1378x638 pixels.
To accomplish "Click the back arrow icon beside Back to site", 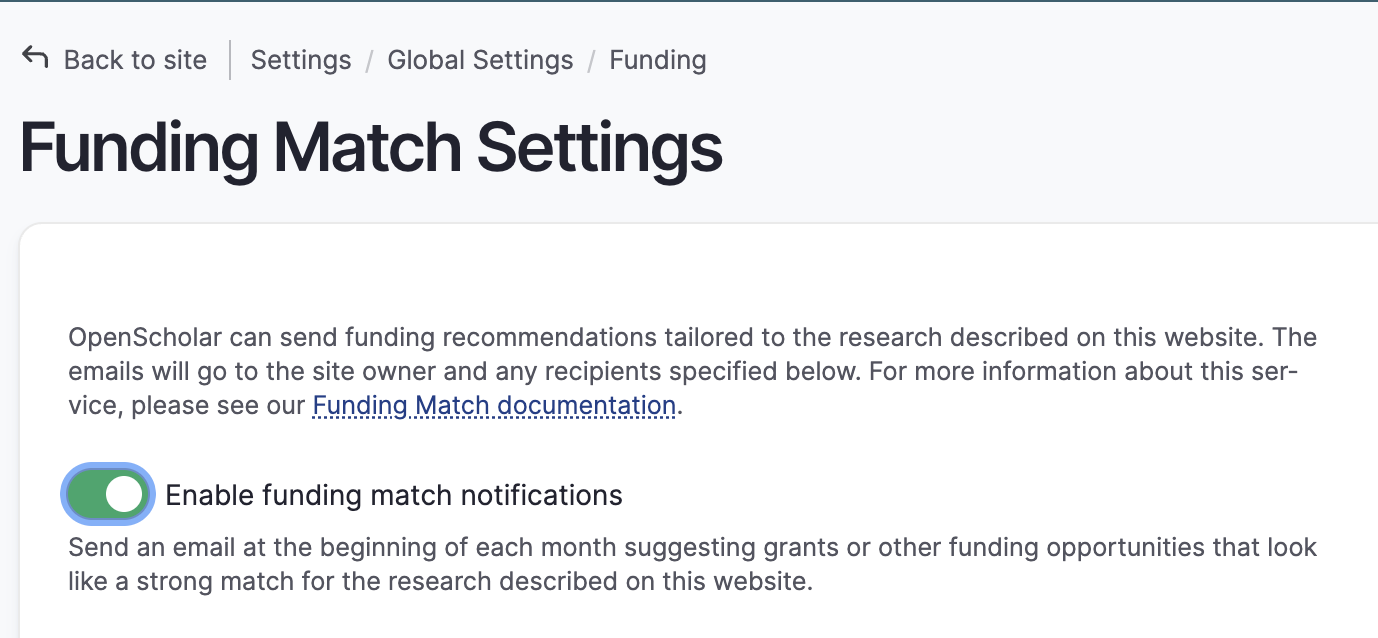I will (x=35, y=57).
